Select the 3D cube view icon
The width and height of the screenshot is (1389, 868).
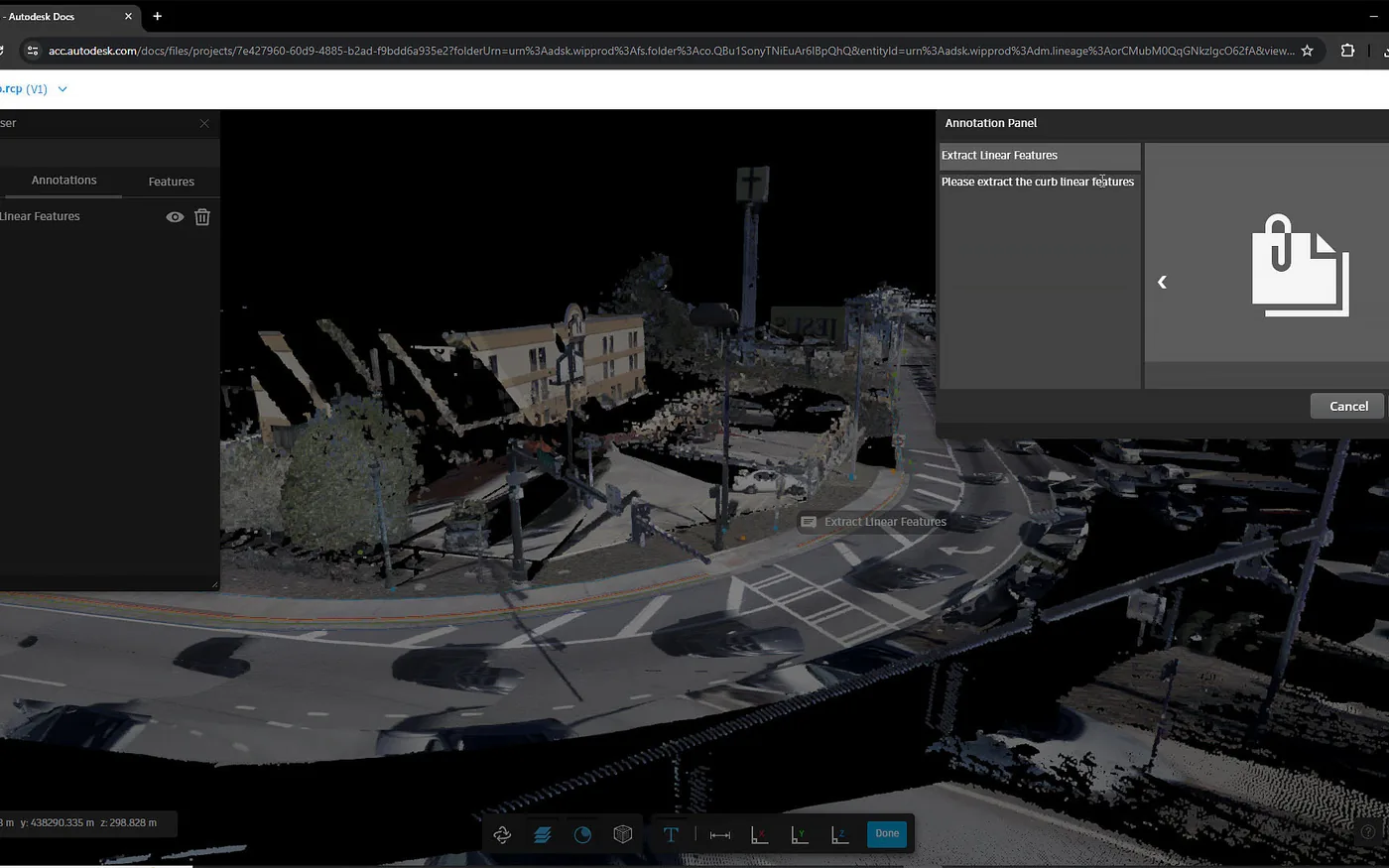623,834
